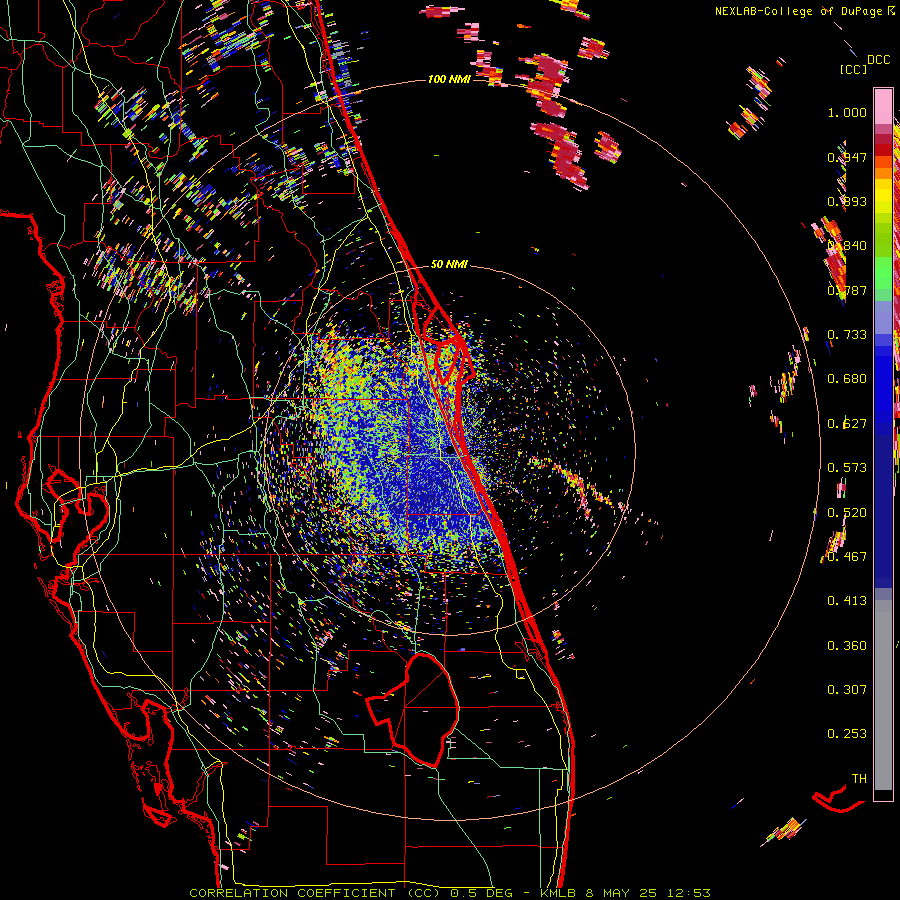Click the 0.947 scale value
Screen dimensions: 900x900
(847, 157)
